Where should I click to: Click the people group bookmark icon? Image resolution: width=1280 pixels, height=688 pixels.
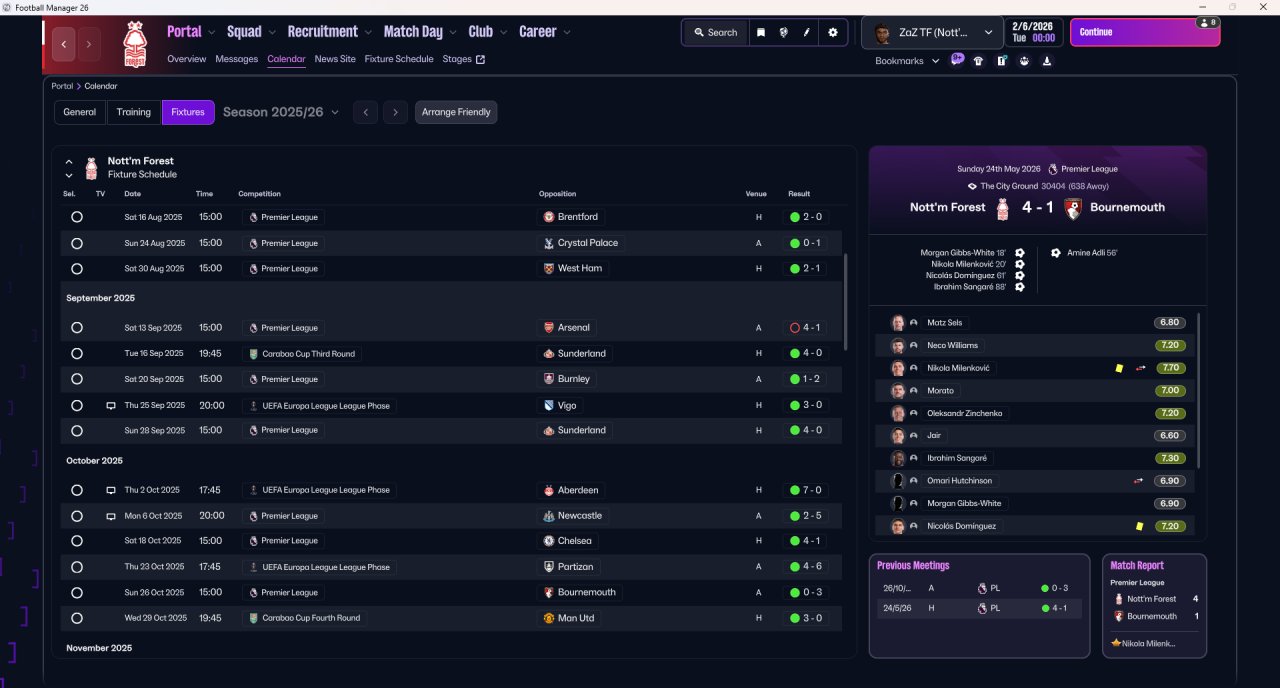tap(1024, 61)
